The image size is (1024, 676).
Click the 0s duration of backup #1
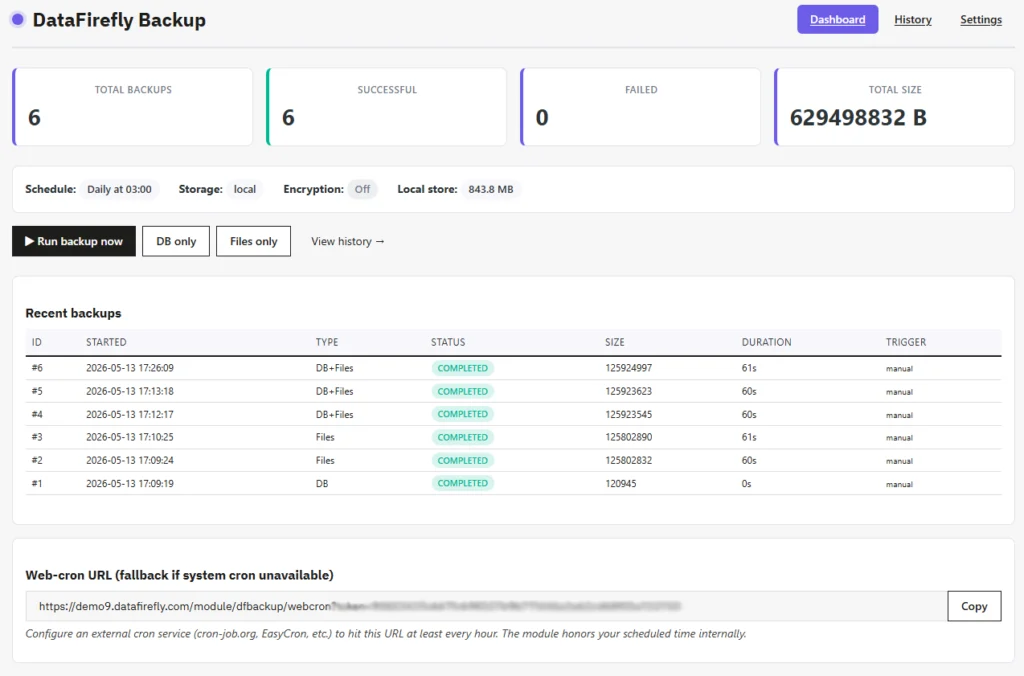tap(746, 483)
